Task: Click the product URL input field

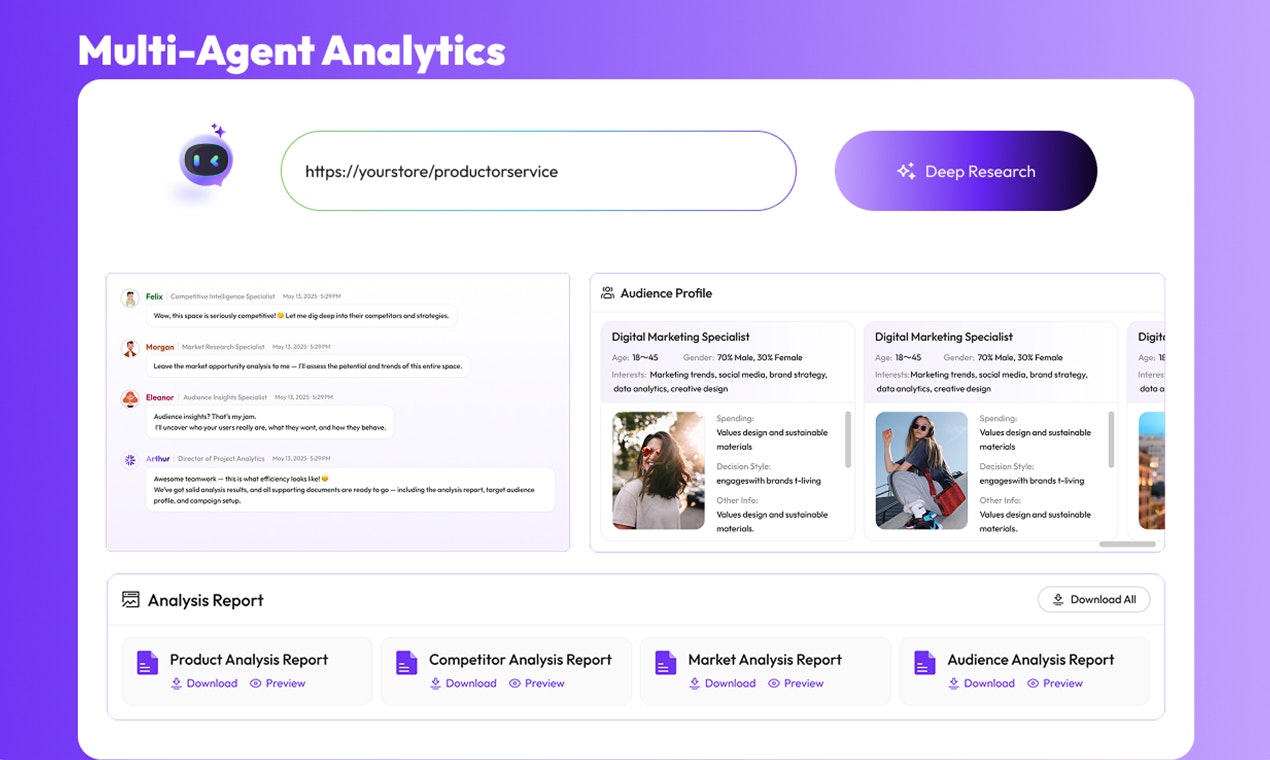Action: 538,170
